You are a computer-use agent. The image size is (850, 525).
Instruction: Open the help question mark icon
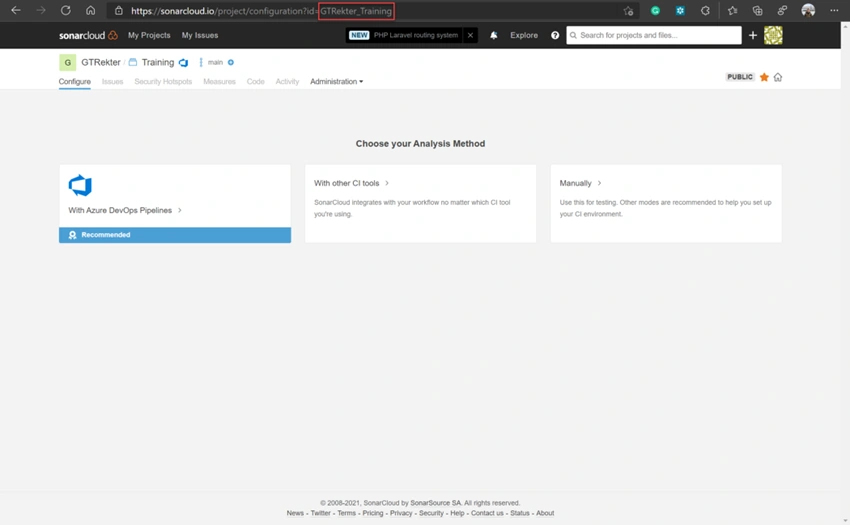[x=555, y=35]
